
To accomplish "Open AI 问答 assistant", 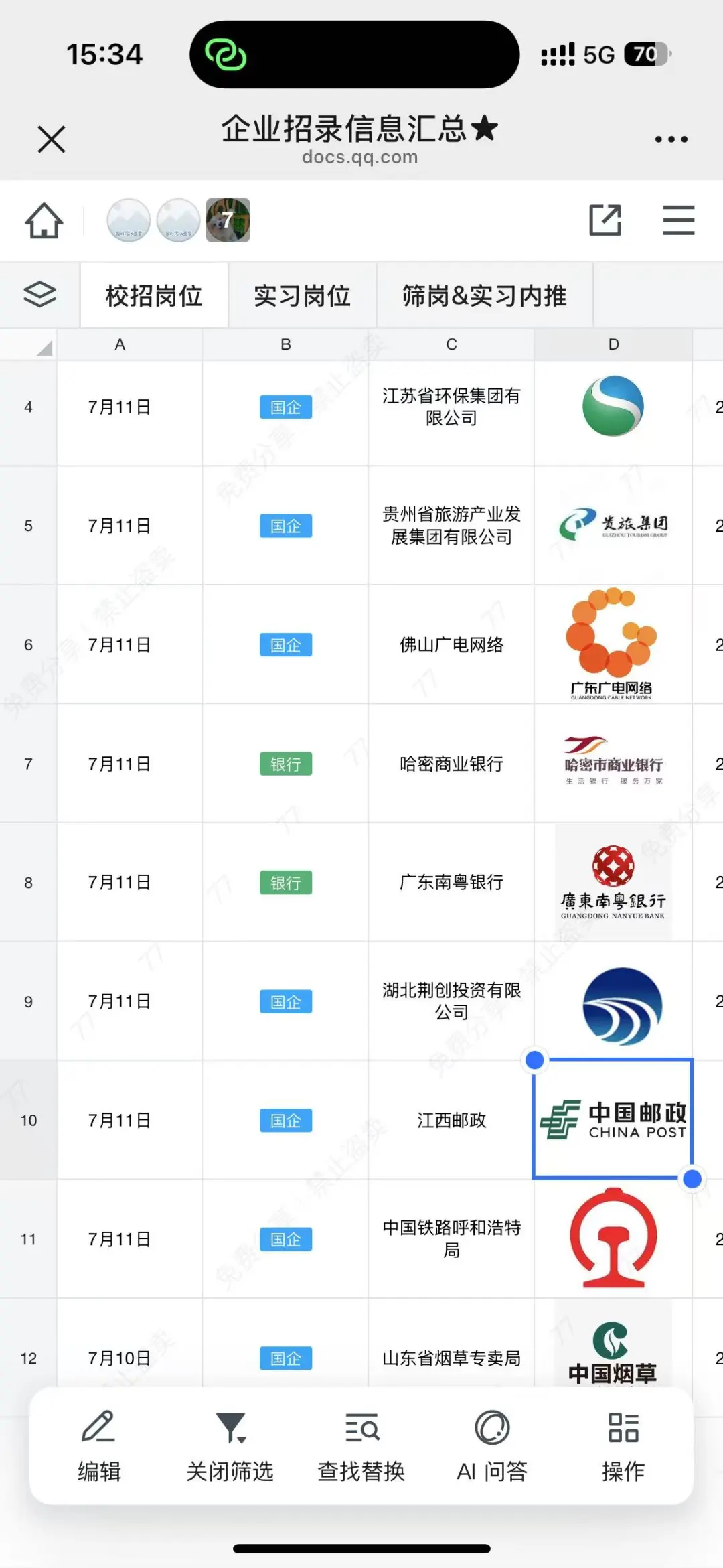I will pos(492,1447).
